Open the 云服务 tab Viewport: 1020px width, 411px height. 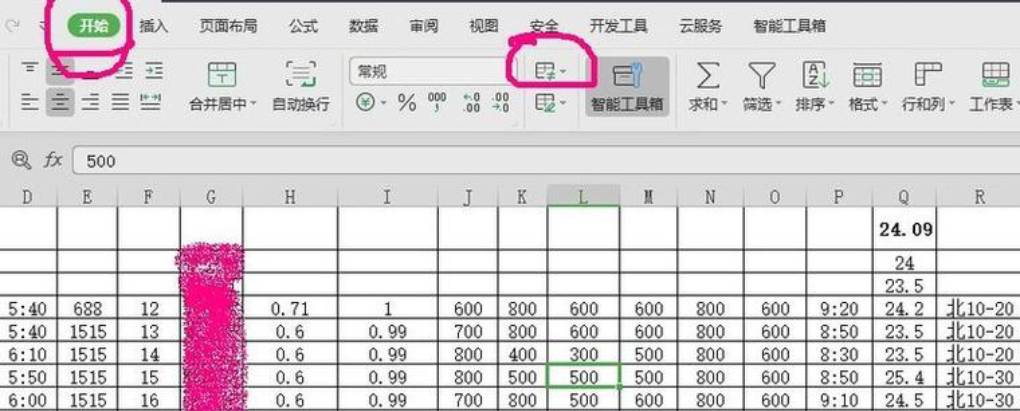701,26
